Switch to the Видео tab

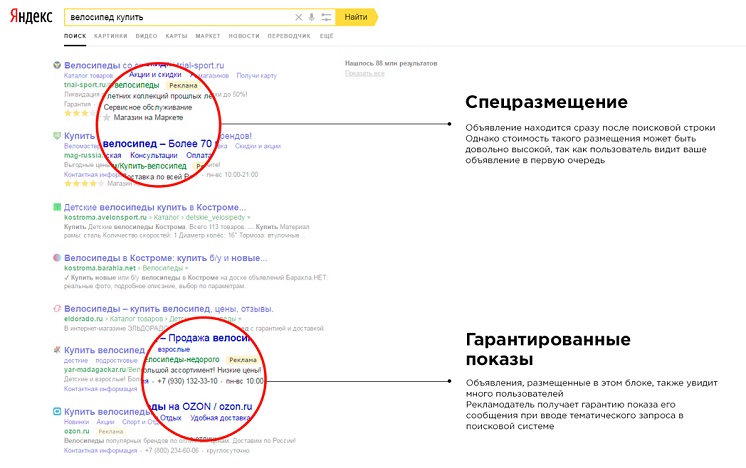[147, 36]
